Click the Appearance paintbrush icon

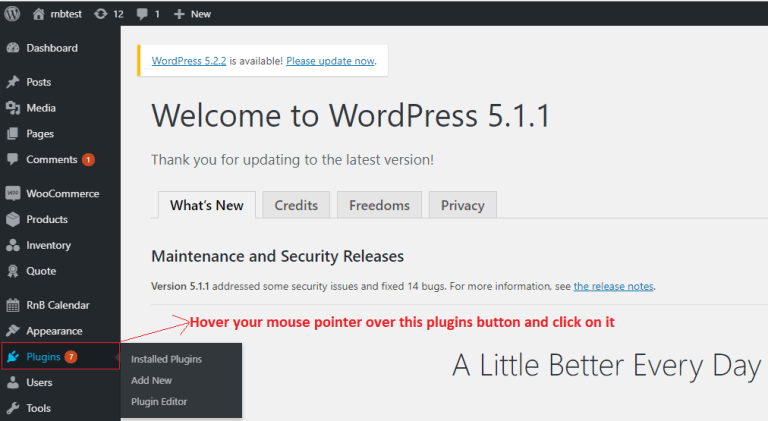(13, 331)
